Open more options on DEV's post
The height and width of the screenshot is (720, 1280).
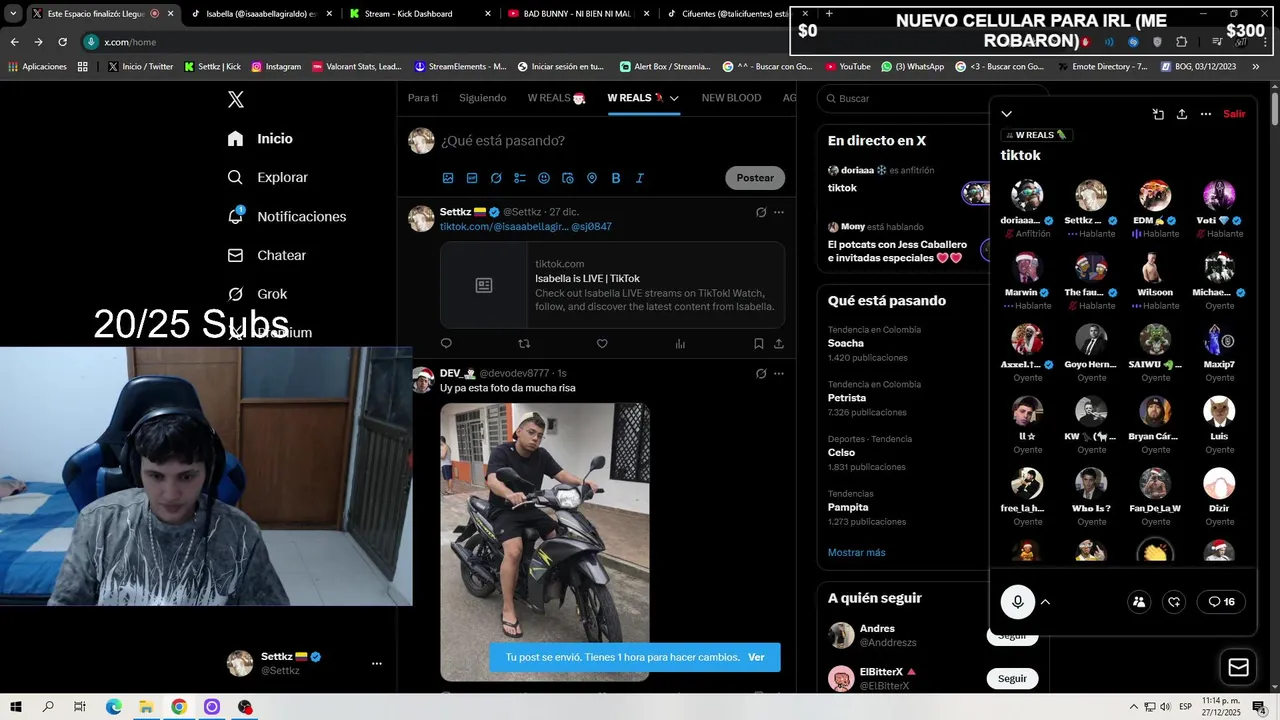[779, 374]
